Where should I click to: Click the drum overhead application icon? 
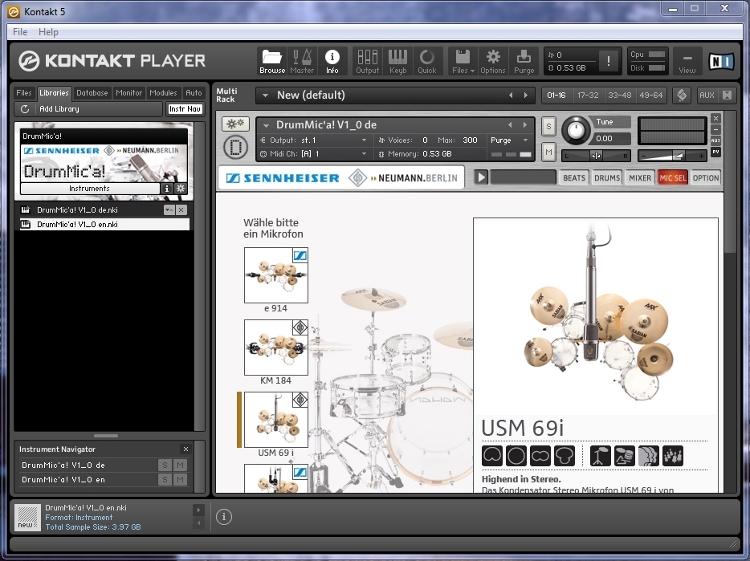coord(600,456)
